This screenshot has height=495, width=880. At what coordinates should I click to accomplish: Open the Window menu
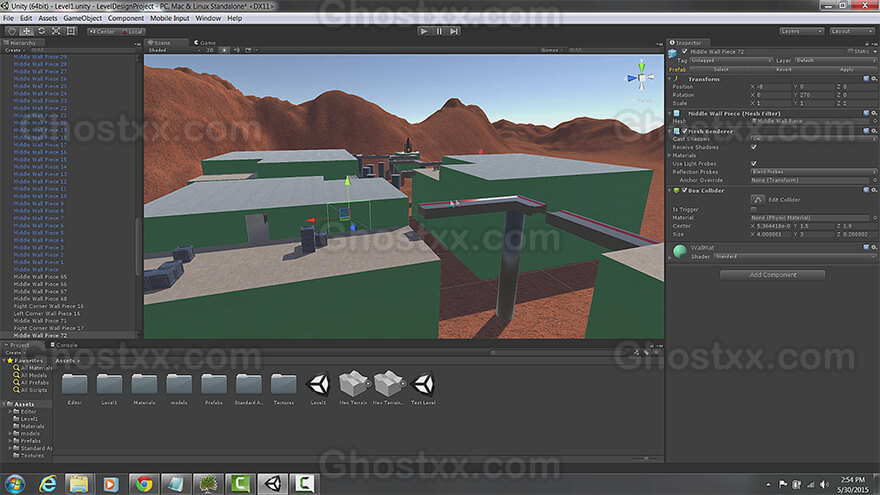pos(208,19)
